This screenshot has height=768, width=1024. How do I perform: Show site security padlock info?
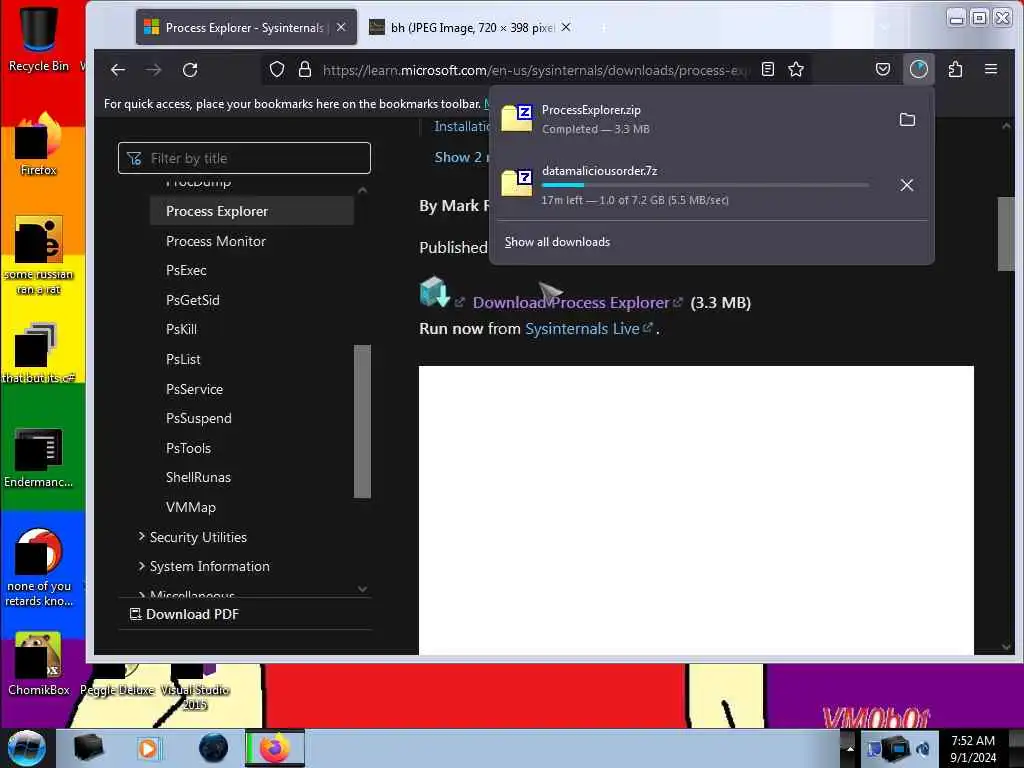coord(304,69)
